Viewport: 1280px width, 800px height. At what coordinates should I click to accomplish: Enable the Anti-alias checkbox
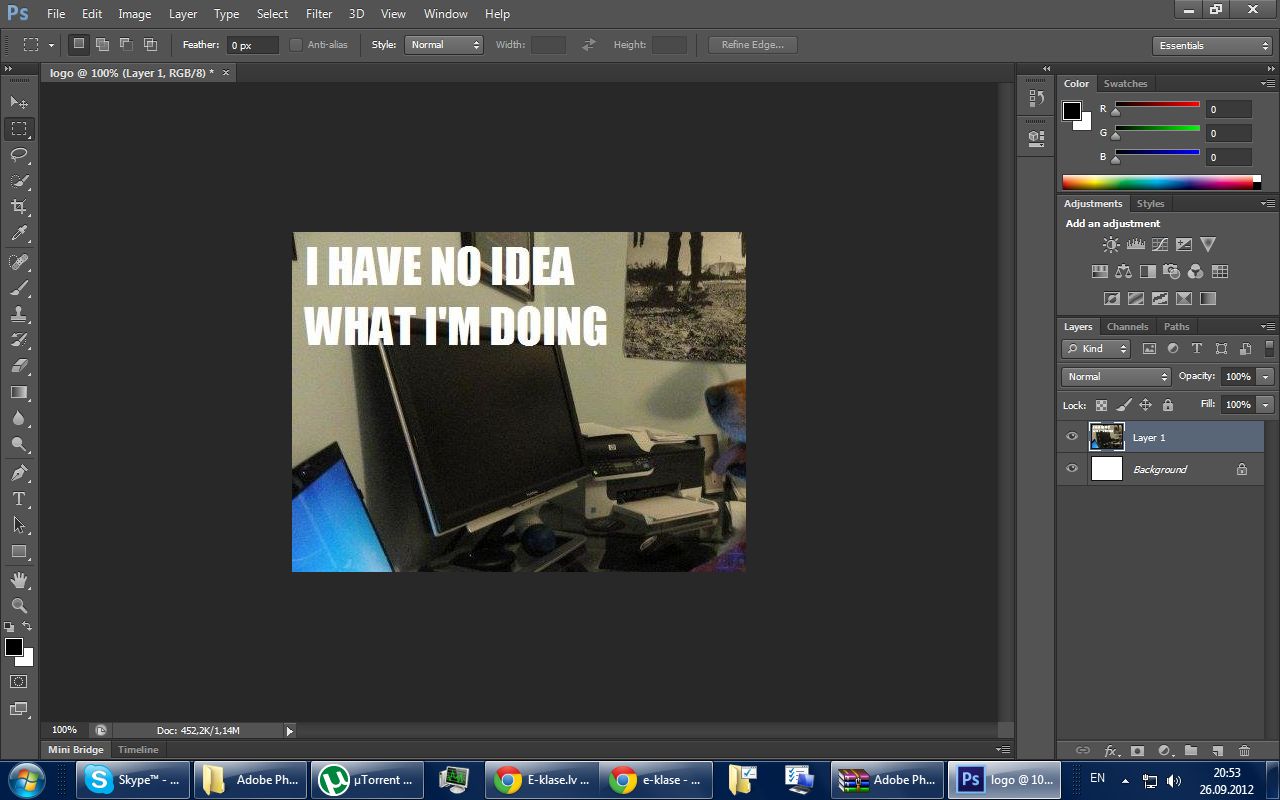pyautogui.click(x=296, y=45)
